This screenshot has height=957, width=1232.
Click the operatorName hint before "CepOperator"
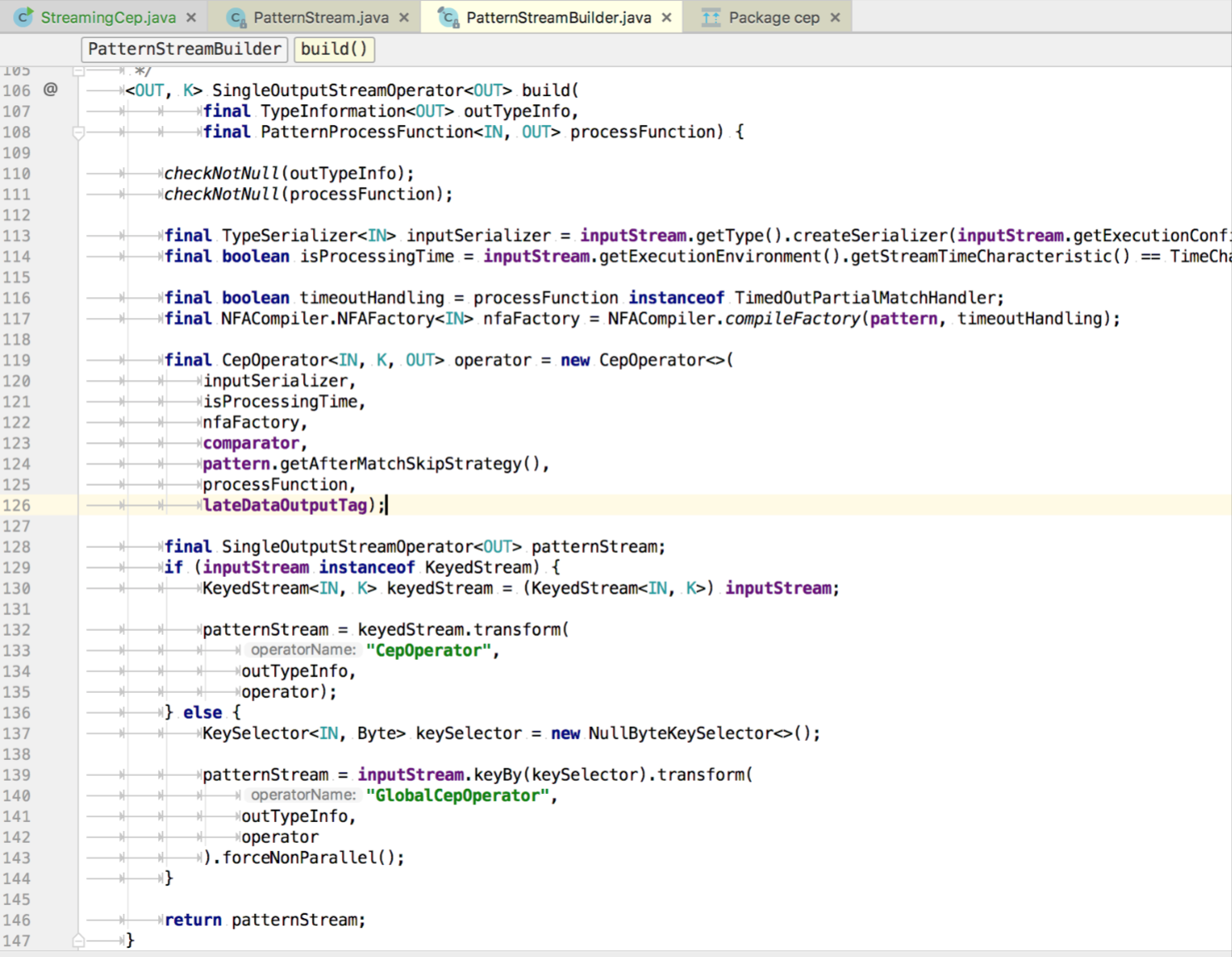tap(303, 650)
